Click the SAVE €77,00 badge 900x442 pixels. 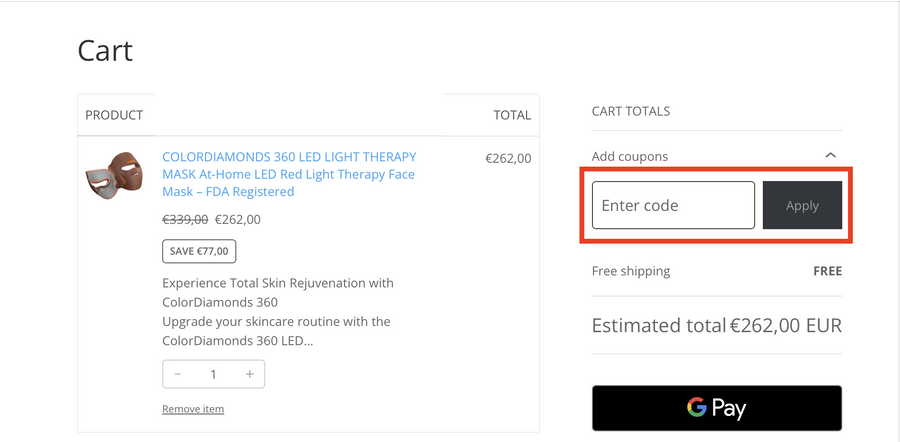pos(199,251)
